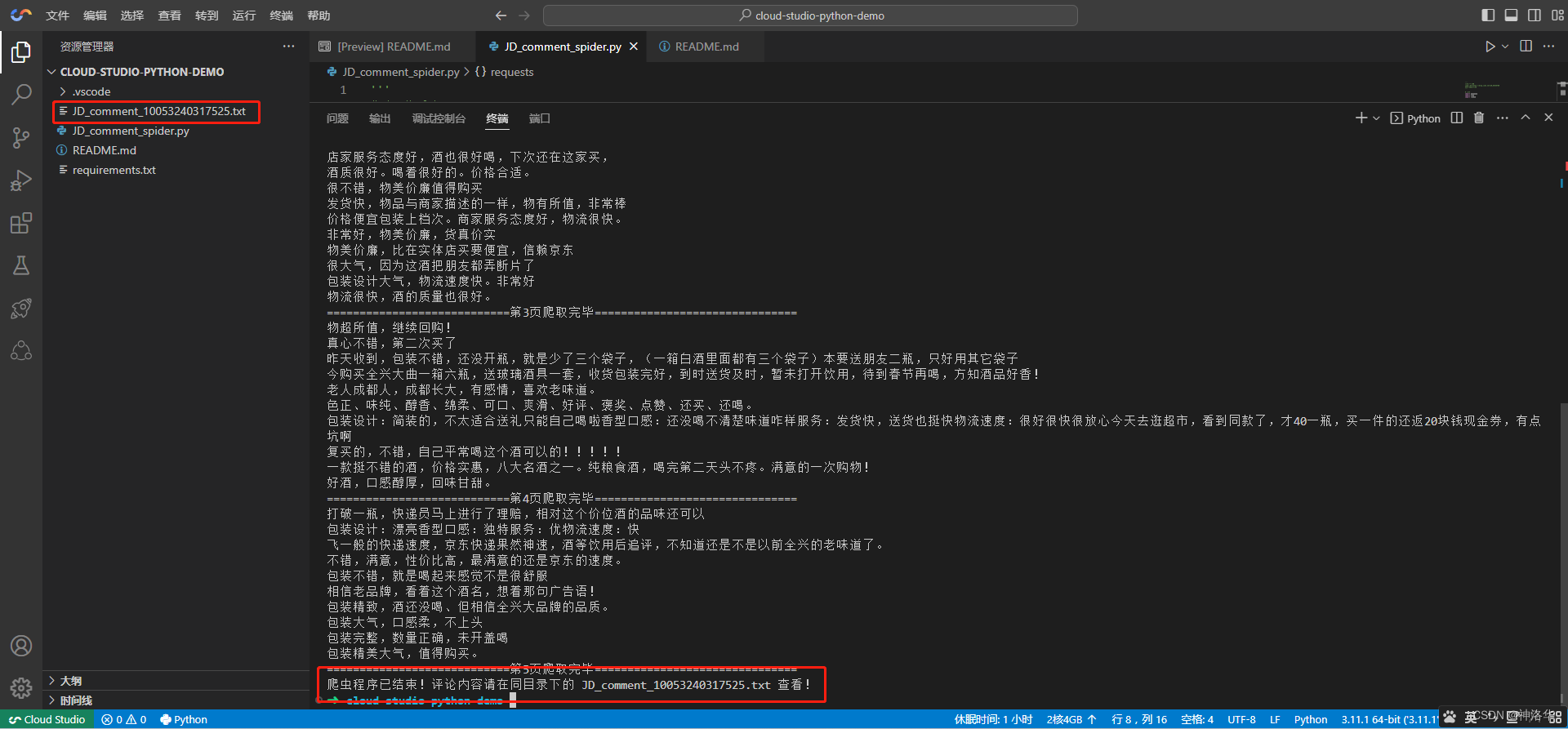Screen dimensions: 1568x729
Task: Click UTF-8 encoding in status bar
Action: 1241,719
